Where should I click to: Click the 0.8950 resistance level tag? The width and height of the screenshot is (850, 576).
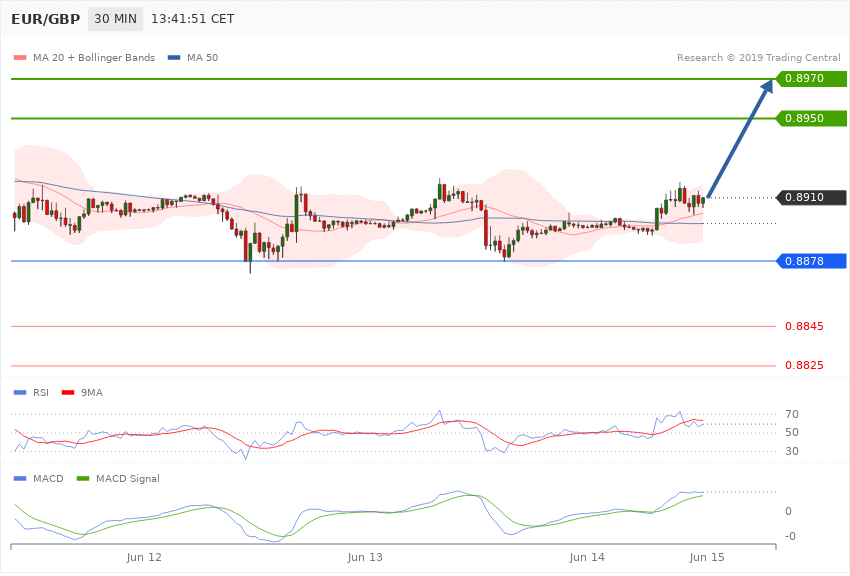812,118
